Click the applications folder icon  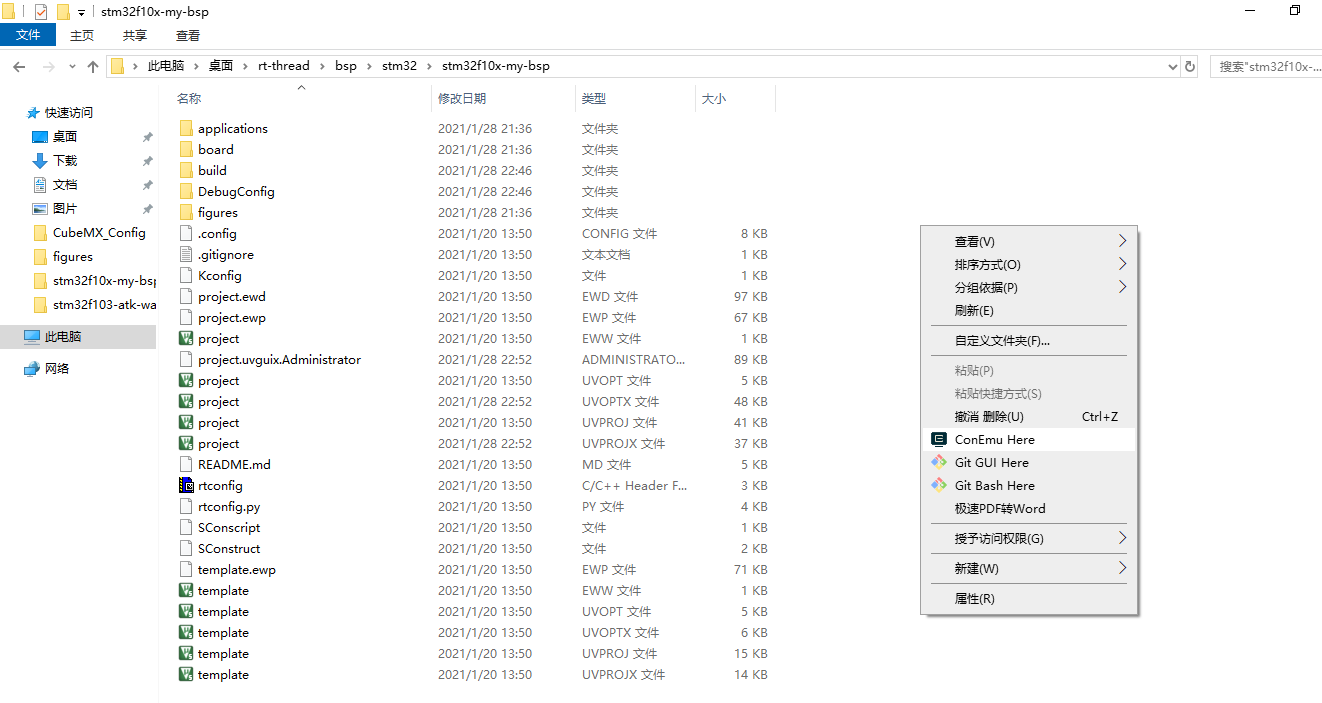[x=185, y=128]
